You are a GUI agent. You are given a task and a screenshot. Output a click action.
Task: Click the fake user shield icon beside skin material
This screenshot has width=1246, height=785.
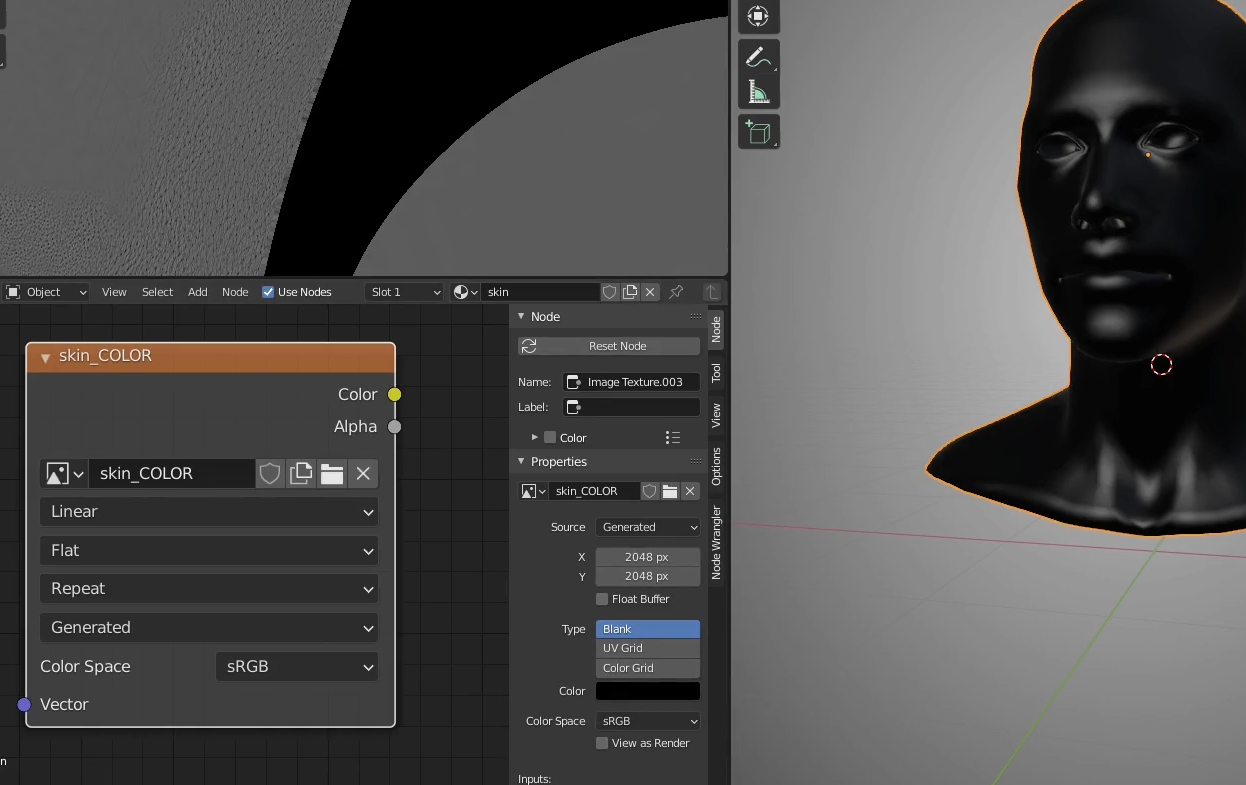(x=609, y=292)
